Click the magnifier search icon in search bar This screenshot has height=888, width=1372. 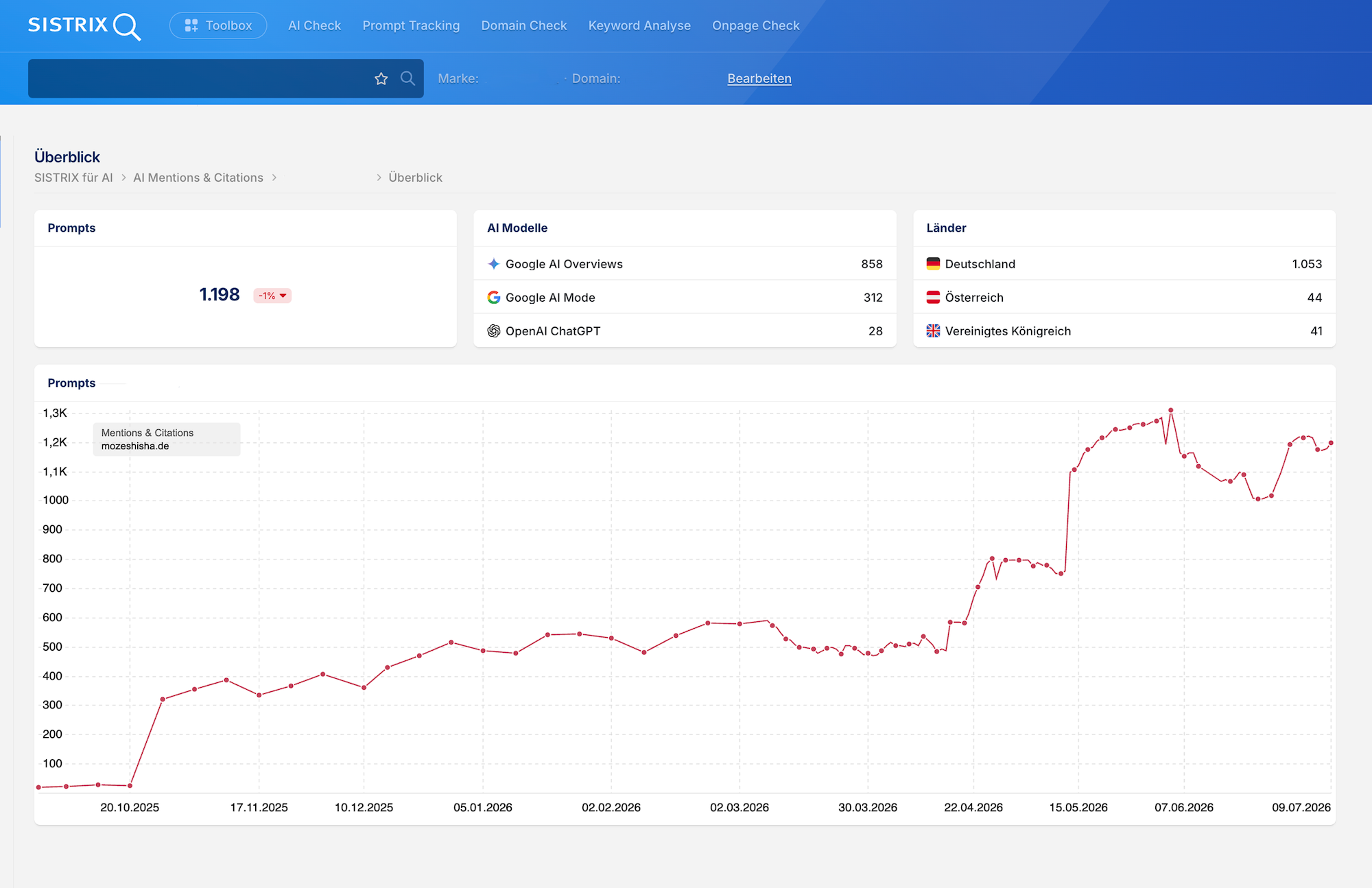coord(407,78)
